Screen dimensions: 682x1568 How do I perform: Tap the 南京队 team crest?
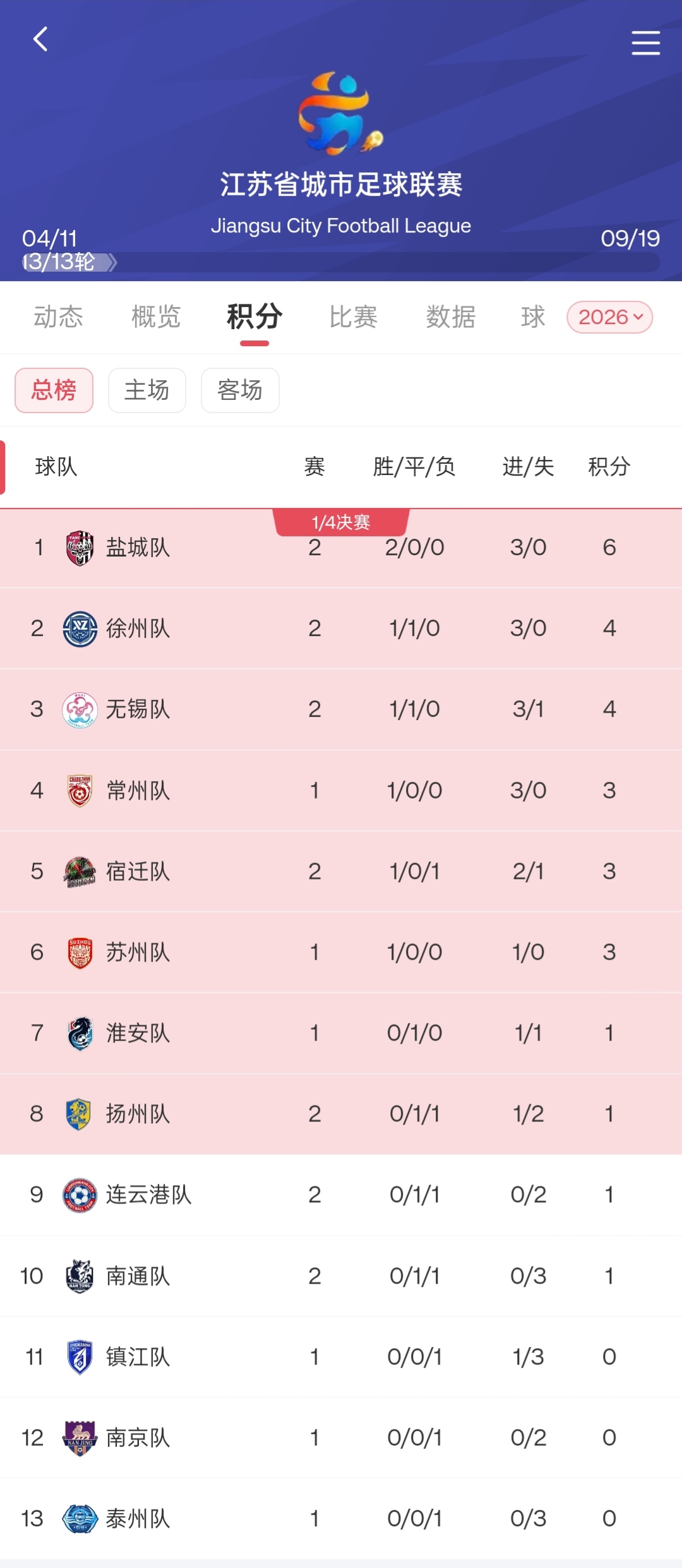click(80, 1438)
